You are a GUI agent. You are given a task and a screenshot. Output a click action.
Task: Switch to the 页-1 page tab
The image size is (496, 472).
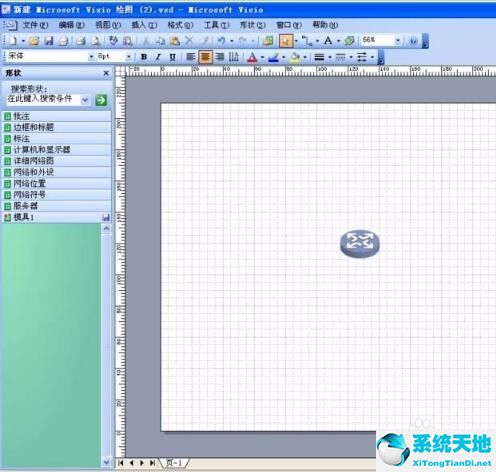point(174,463)
